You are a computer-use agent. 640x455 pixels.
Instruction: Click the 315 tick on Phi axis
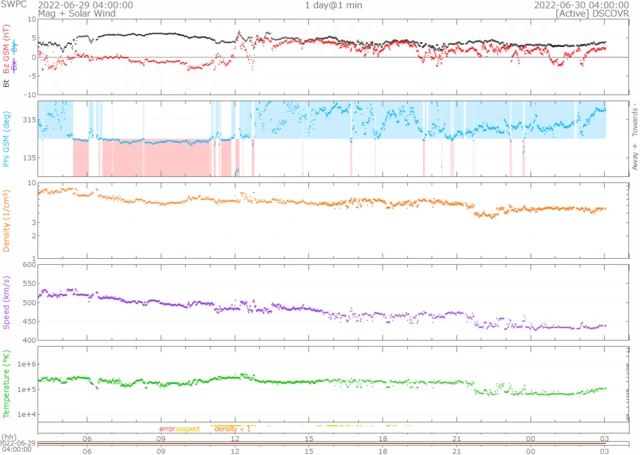tap(29, 120)
